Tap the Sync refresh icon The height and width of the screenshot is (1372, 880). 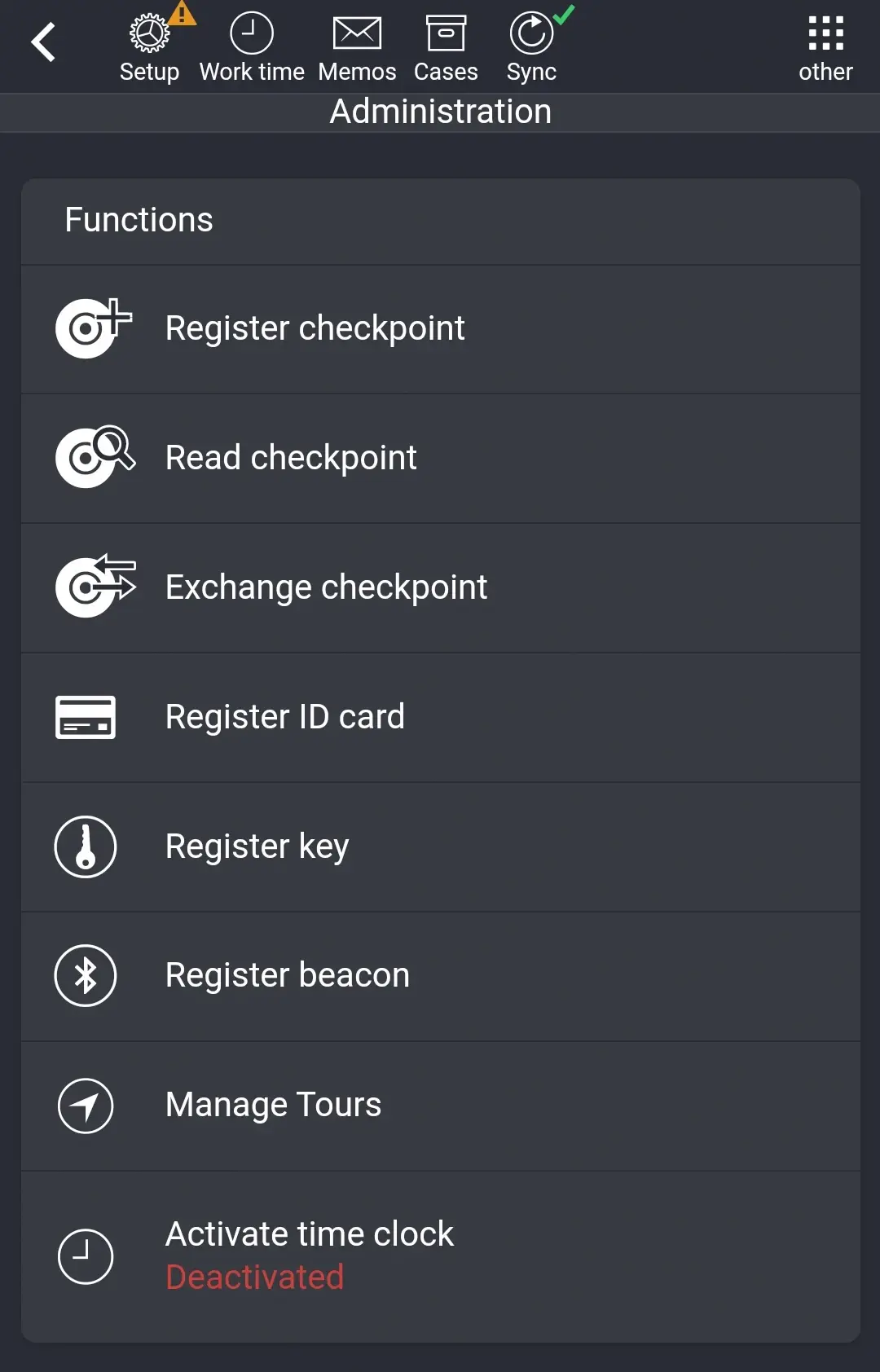531,34
